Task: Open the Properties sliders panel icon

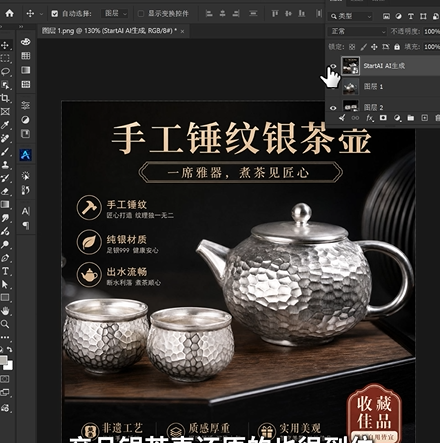Action: click(x=26, y=105)
